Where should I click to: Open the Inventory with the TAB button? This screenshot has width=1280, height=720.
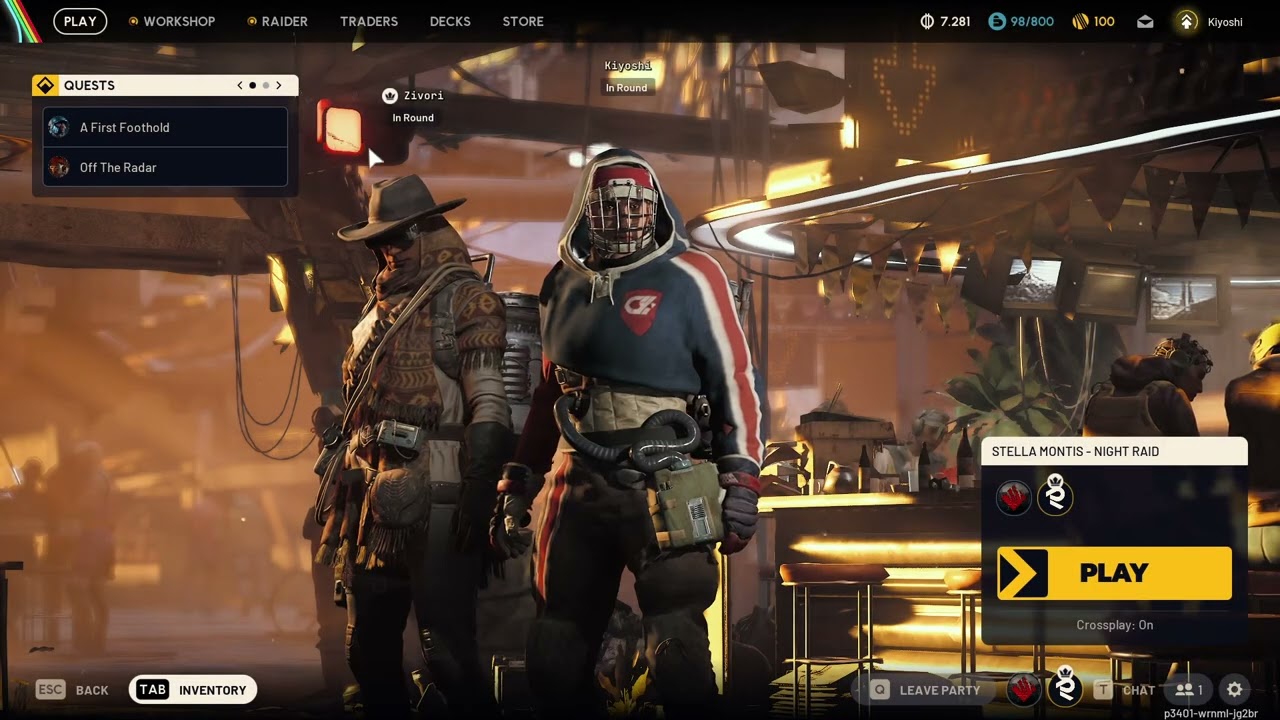click(193, 689)
